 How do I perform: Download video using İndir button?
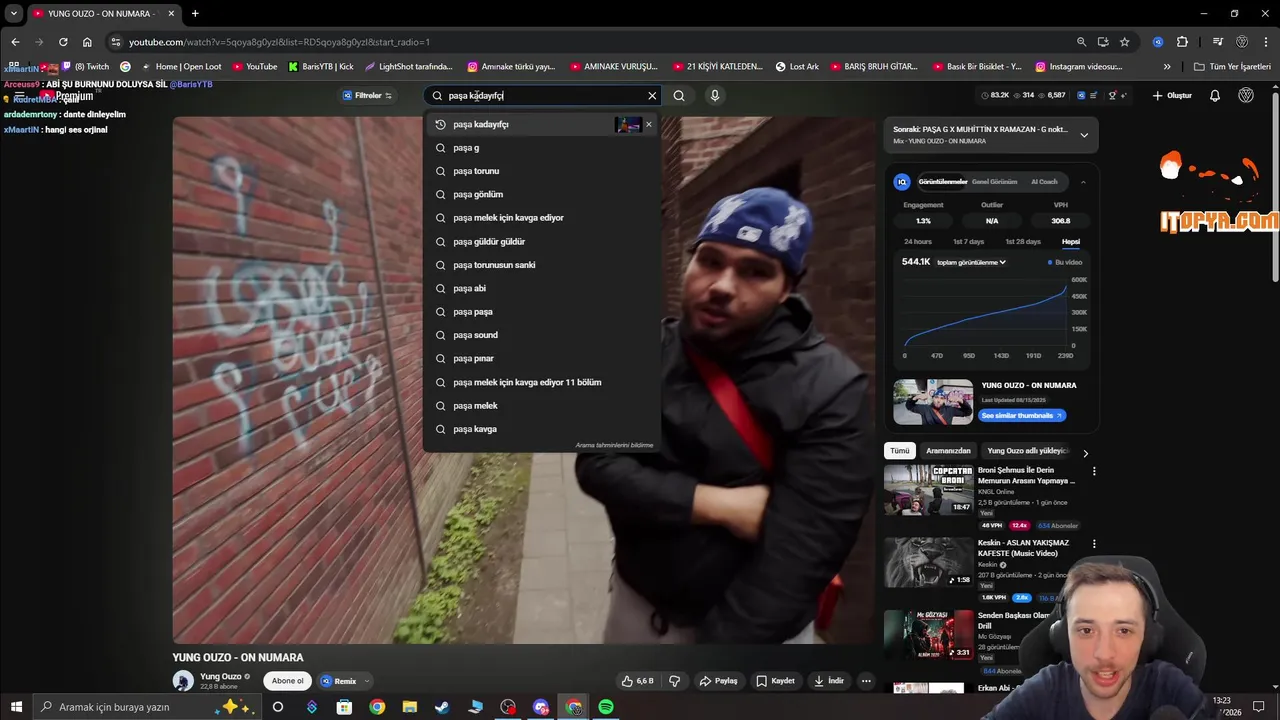(829, 681)
